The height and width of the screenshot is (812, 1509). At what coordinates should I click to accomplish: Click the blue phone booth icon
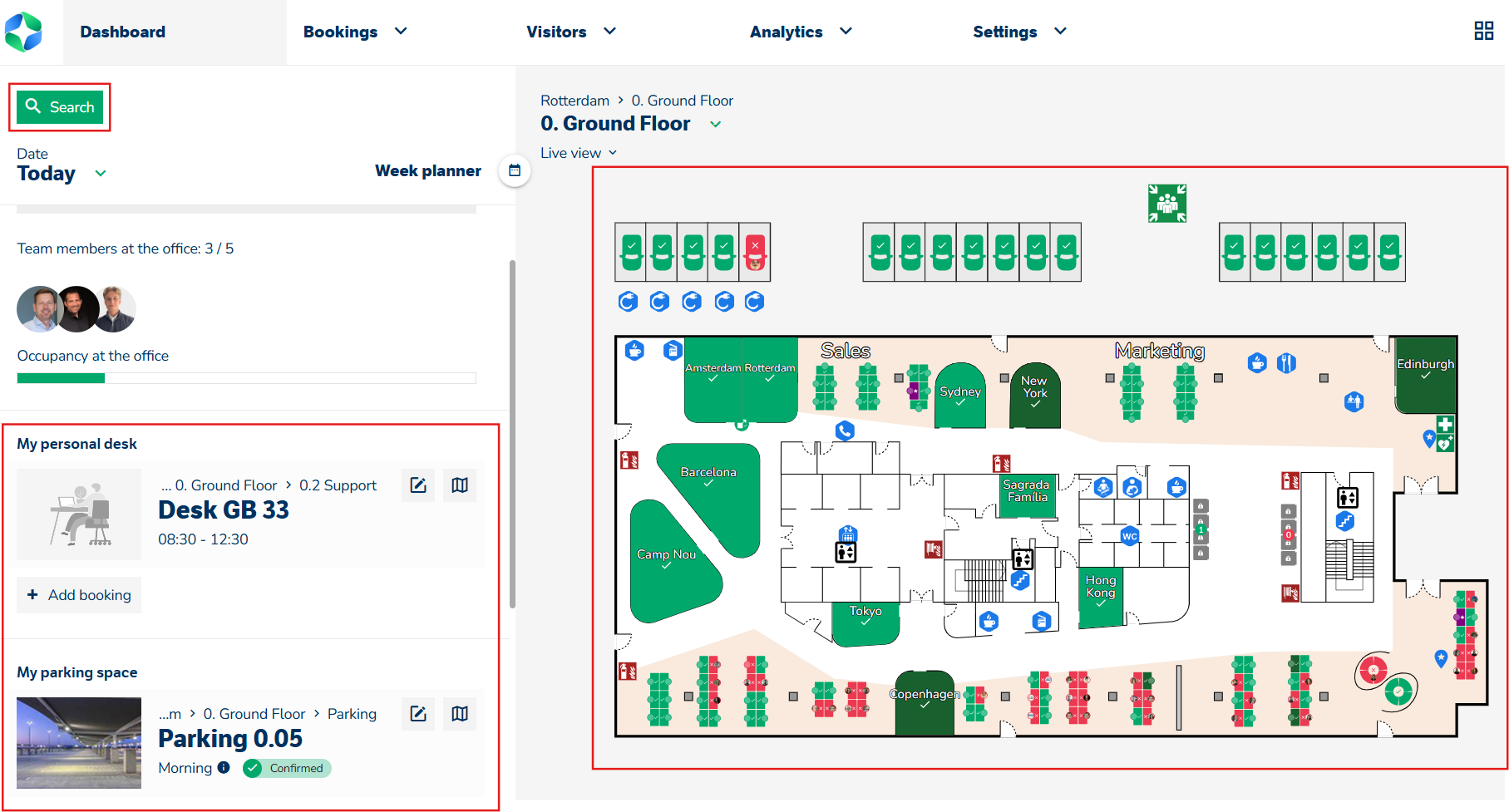click(x=845, y=431)
